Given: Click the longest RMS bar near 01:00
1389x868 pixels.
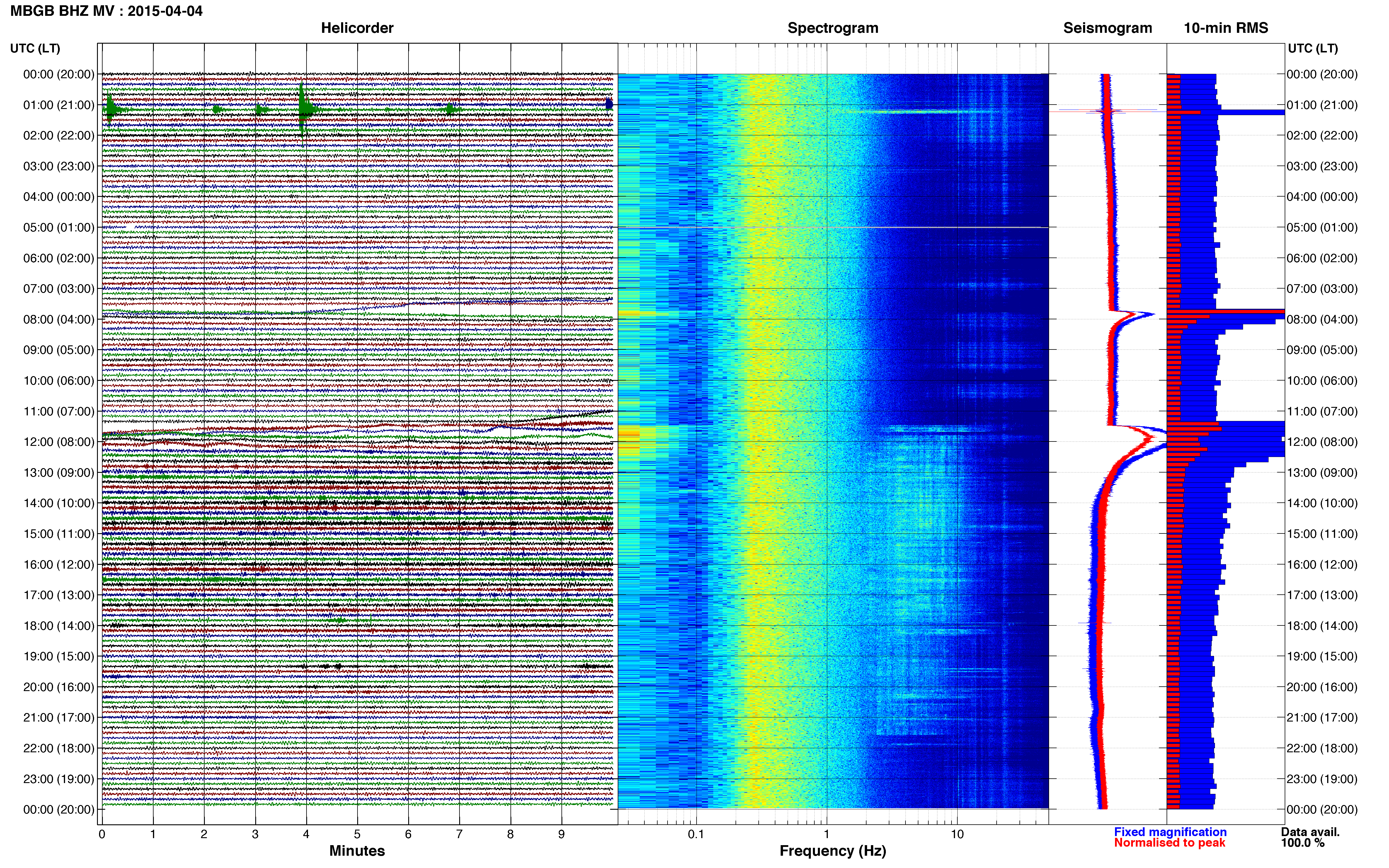Looking at the screenshot, I should (x=1225, y=112).
